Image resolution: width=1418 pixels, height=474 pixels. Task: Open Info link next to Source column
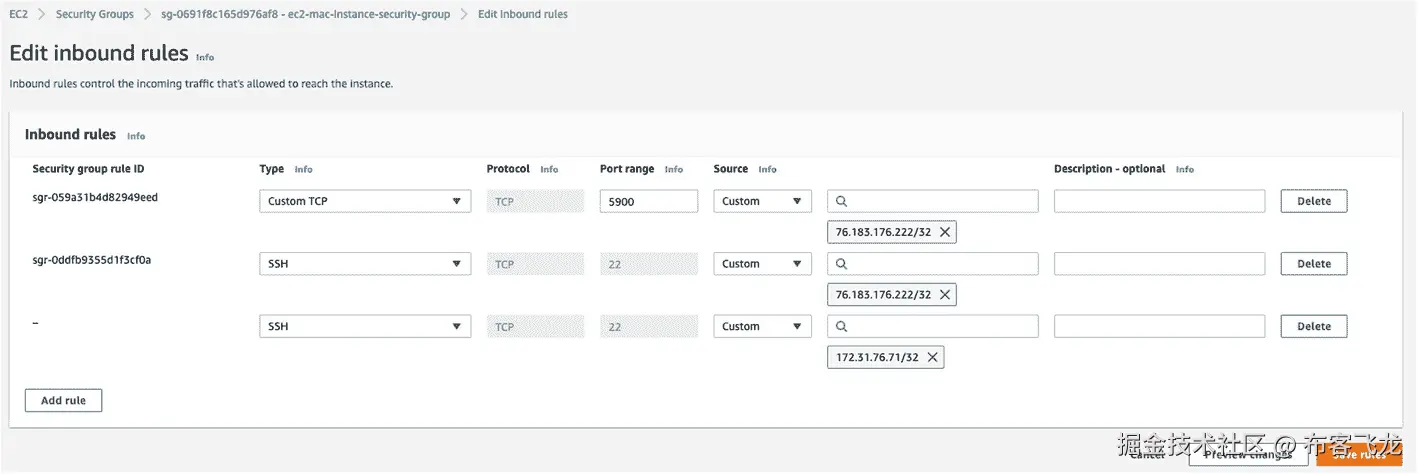pos(767,170)
